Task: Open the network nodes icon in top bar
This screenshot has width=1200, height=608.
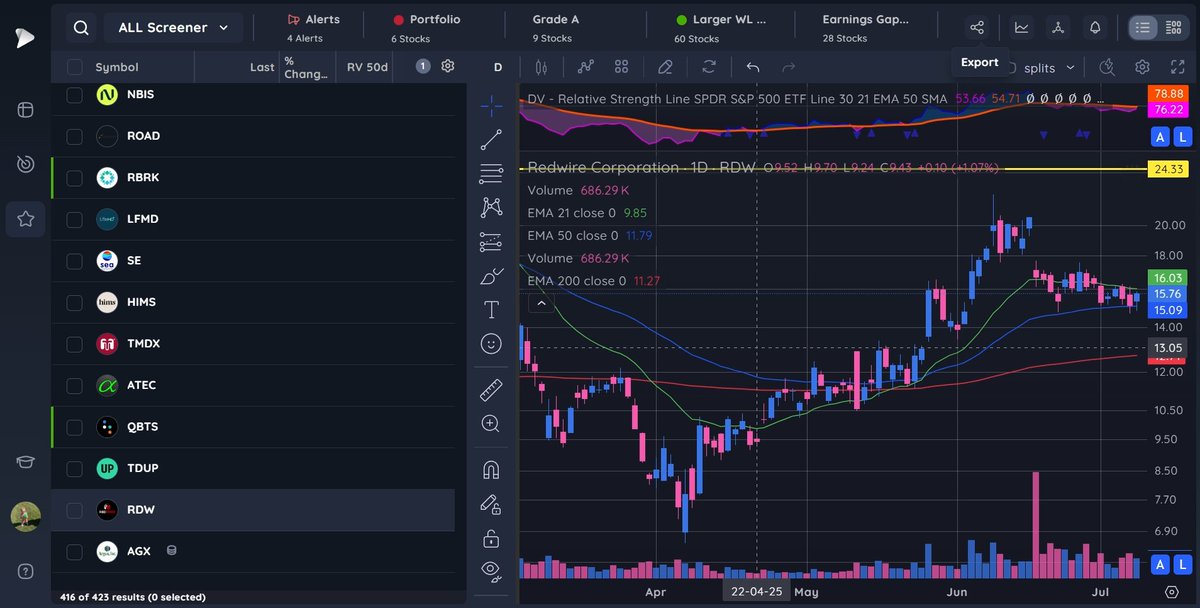Action: pyautogui.click(x=1058, y=28)
